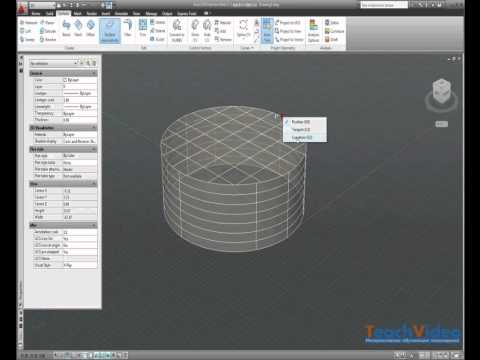
Task: Expand the Curves panel dropdown
Action: tap(247, 48)
